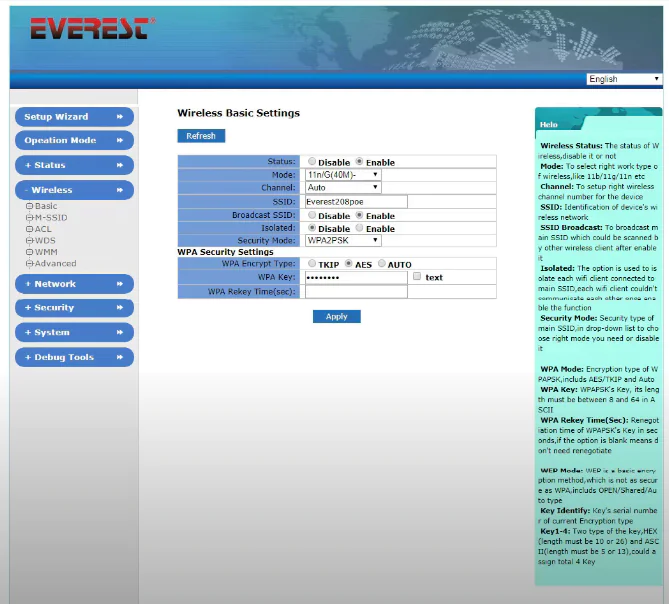The width and height of the screenshot is (669, 604).
Task: Open the English language selector
Action: pos(624,79)
